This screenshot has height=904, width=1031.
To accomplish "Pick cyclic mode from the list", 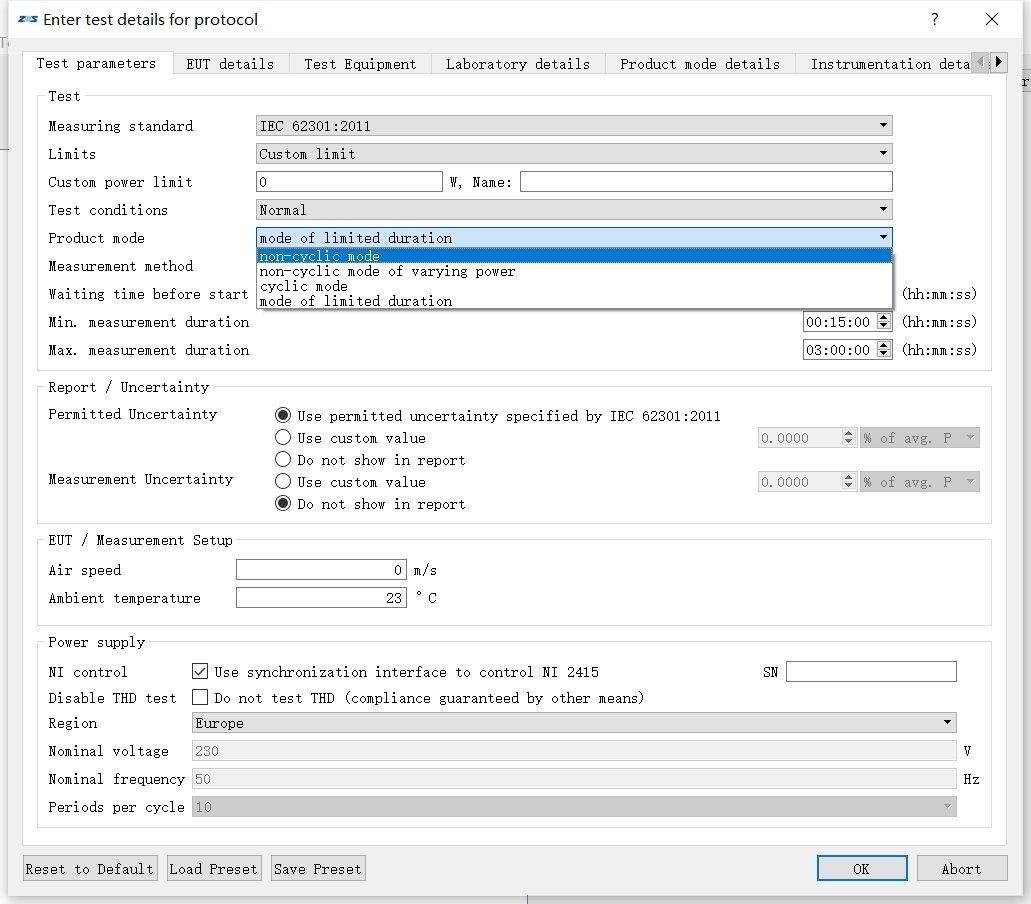I will click(x=303, y=286).
